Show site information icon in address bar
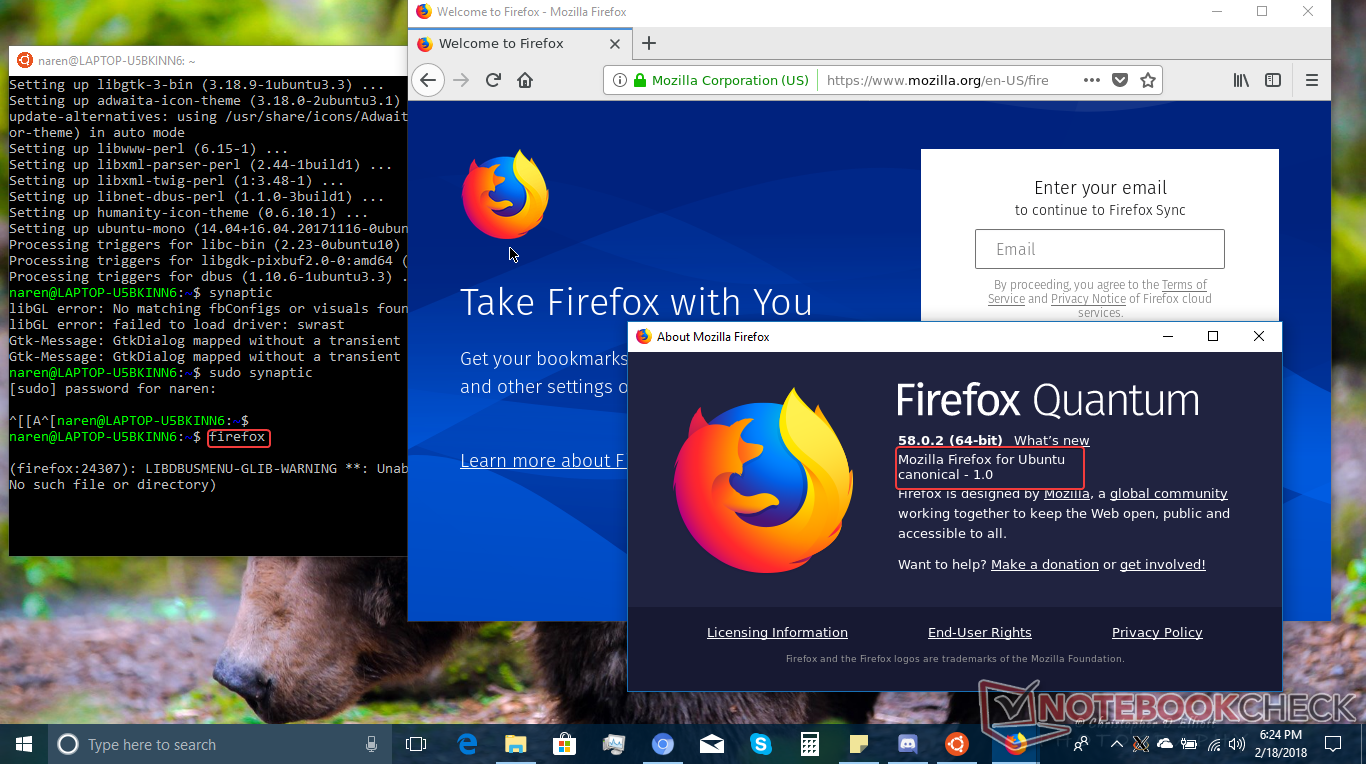Screen dimensions: 1366x764 click(620, 80)
